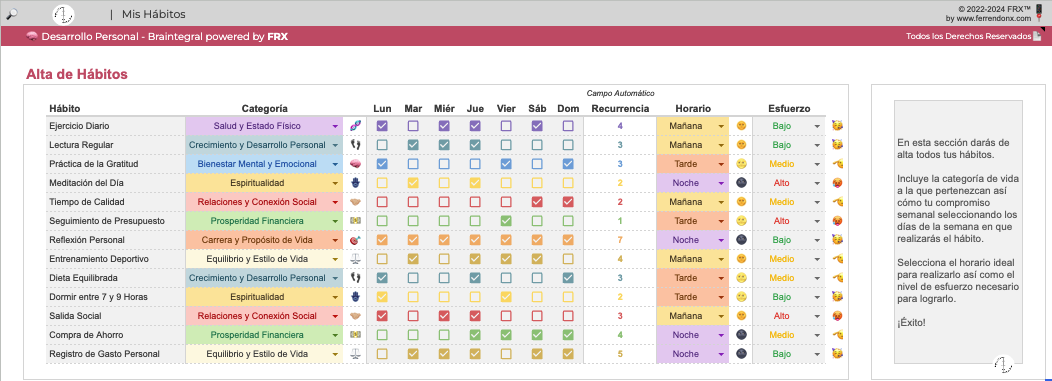
Task: Click the yellow moon emoji for Práctica de la Gratitud
Action: point(741,164)
